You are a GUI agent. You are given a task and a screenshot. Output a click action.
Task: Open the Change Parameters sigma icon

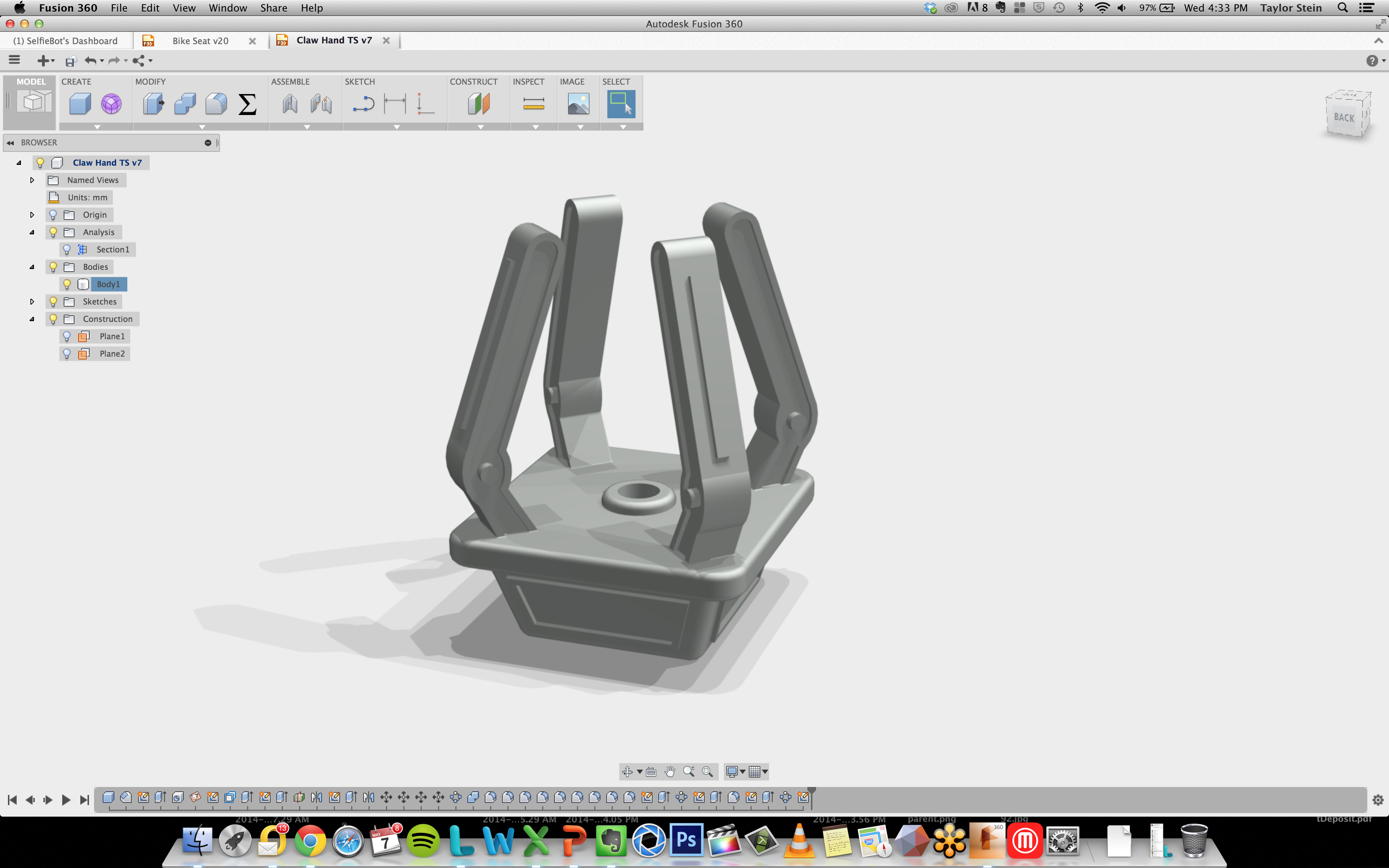(x=247, y=104)
